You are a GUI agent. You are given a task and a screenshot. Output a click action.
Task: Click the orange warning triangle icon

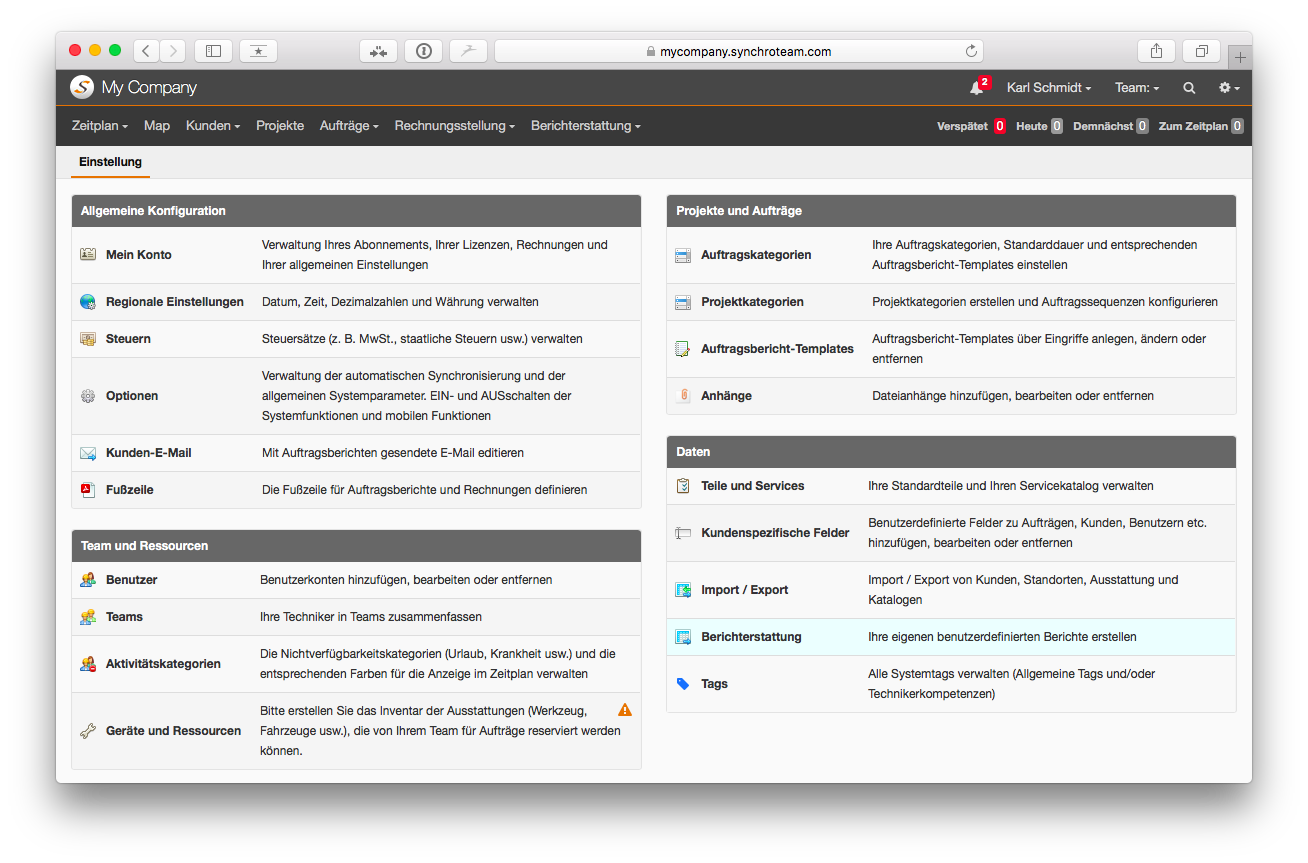click(625, 710)
